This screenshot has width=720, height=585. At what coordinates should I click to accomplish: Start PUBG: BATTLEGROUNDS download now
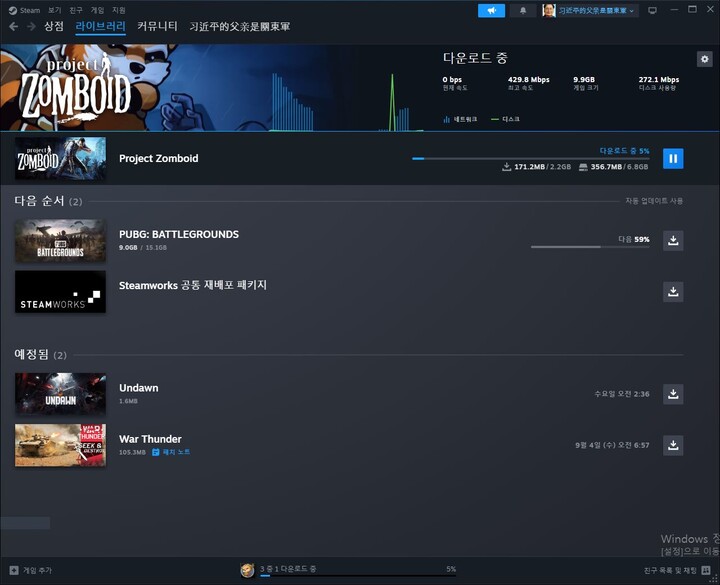673,241
